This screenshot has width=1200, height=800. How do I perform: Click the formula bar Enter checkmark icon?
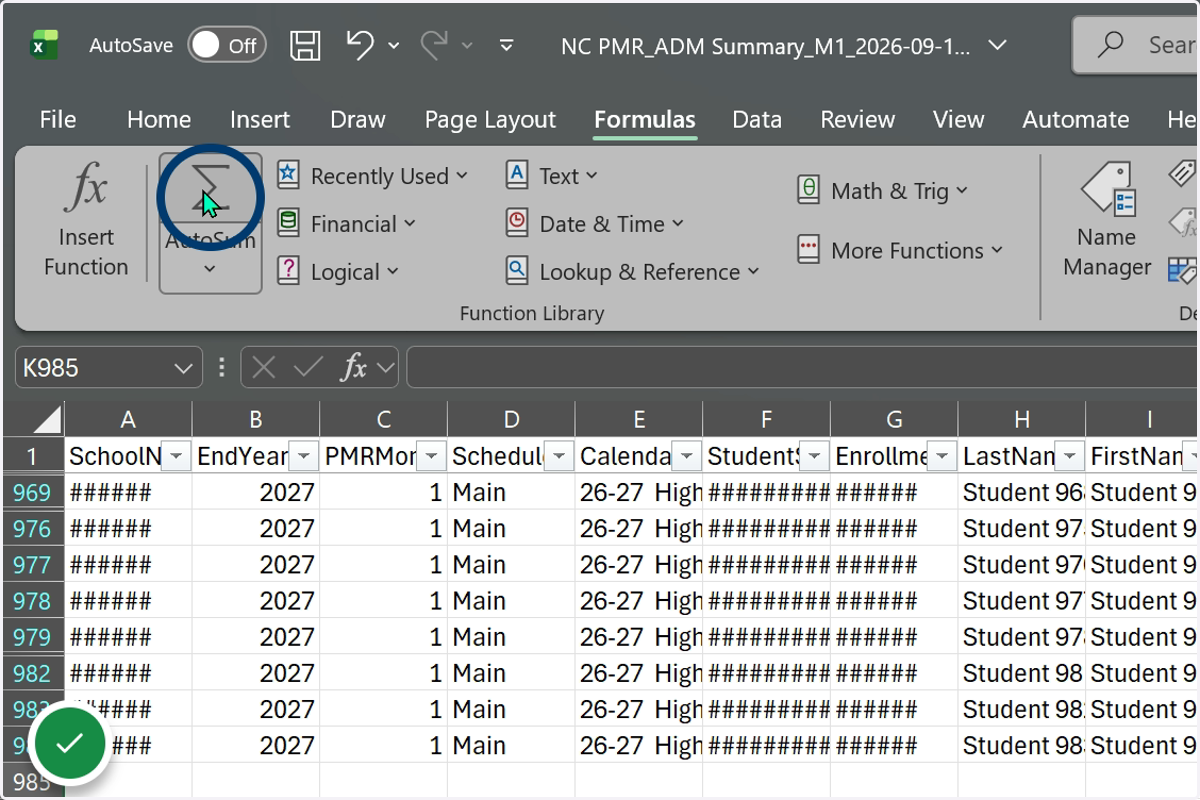pos(308,368)
